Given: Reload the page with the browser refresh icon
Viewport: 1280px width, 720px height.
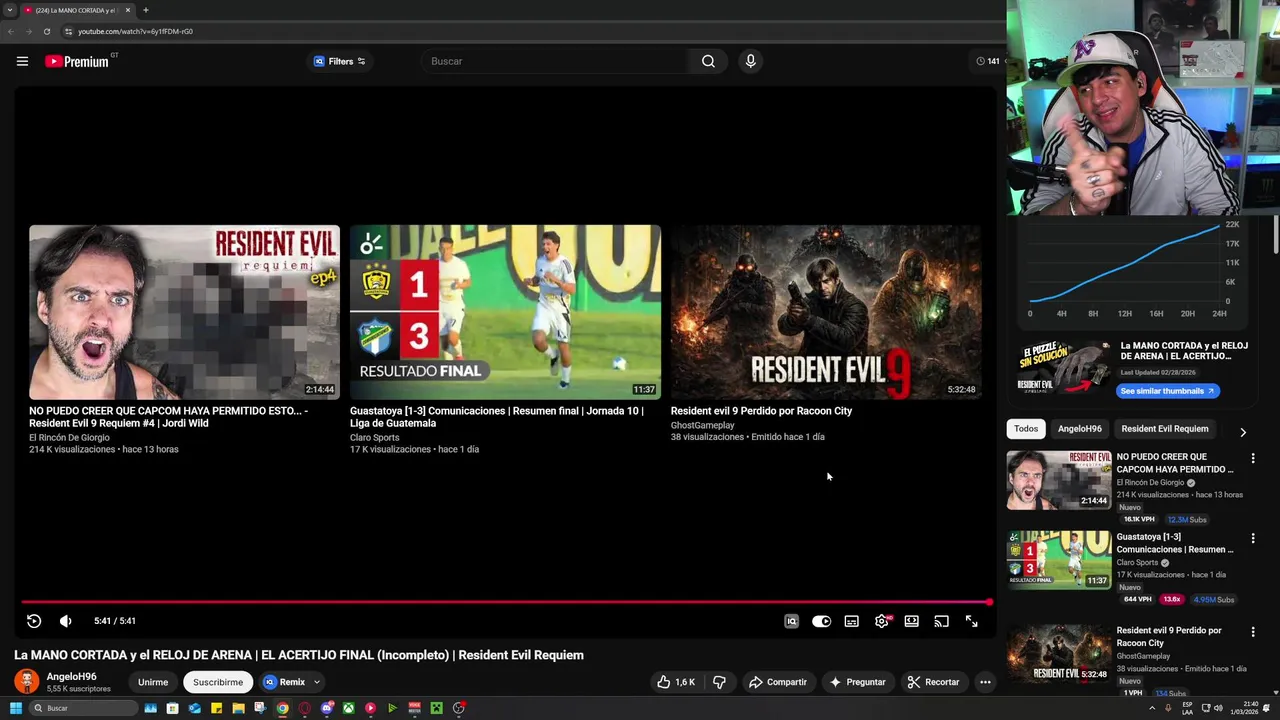Looking at the screenshot, I should click(46, 31).
